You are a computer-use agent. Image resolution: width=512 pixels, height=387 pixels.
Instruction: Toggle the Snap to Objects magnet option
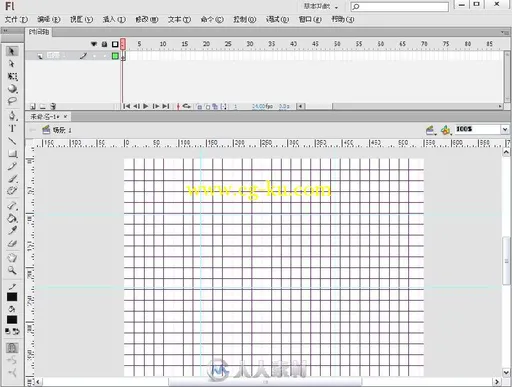click(12, 348)
